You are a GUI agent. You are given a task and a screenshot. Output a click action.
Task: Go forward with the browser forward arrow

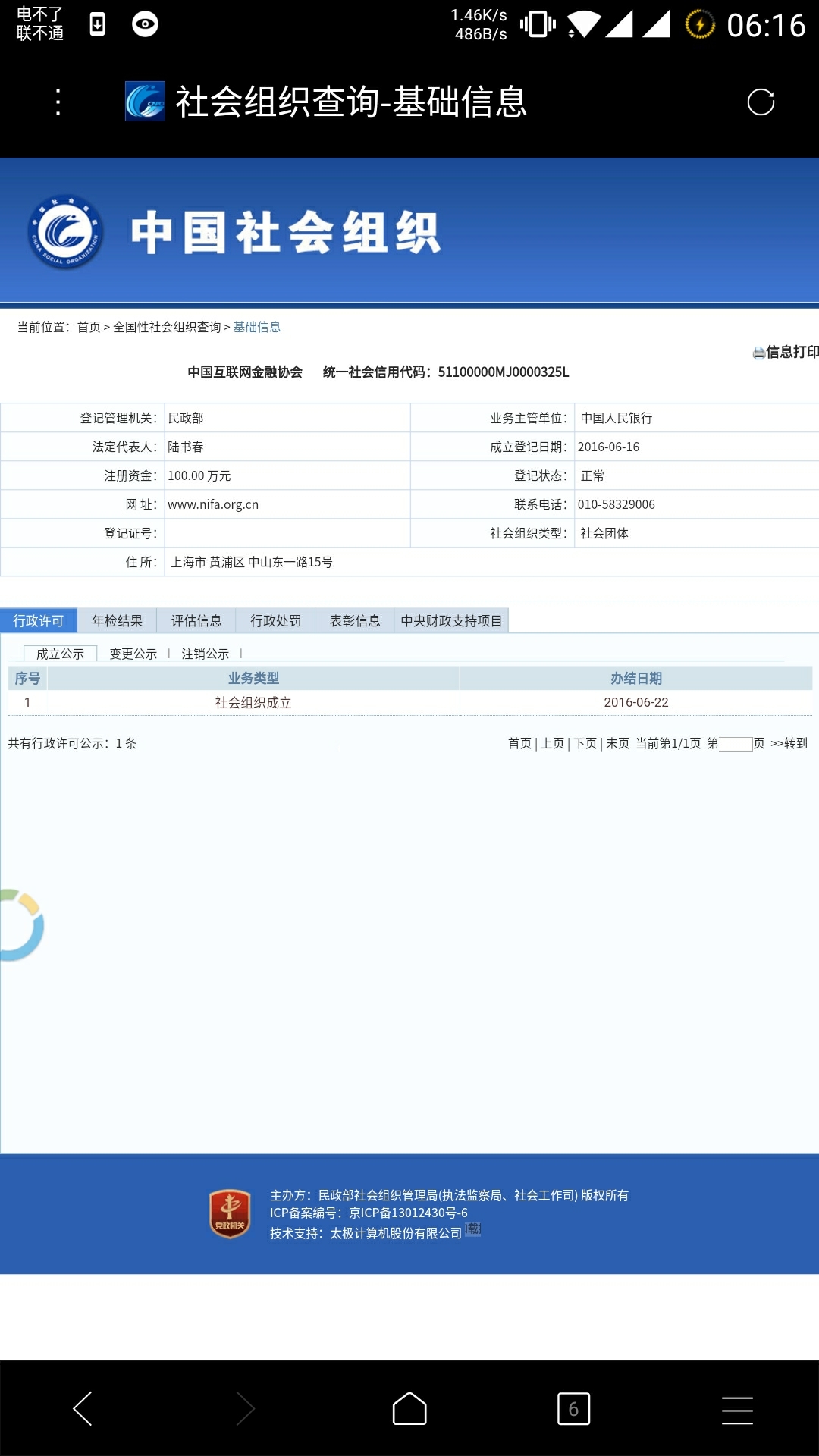(245, 1408)
